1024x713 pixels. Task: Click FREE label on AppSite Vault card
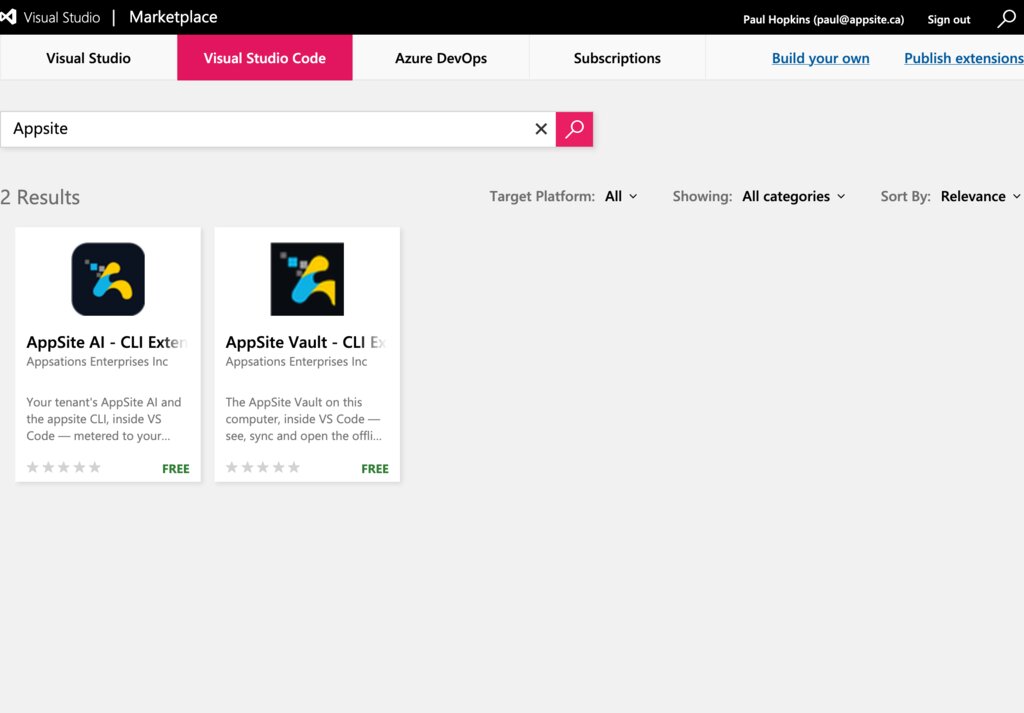pos(375,469)
